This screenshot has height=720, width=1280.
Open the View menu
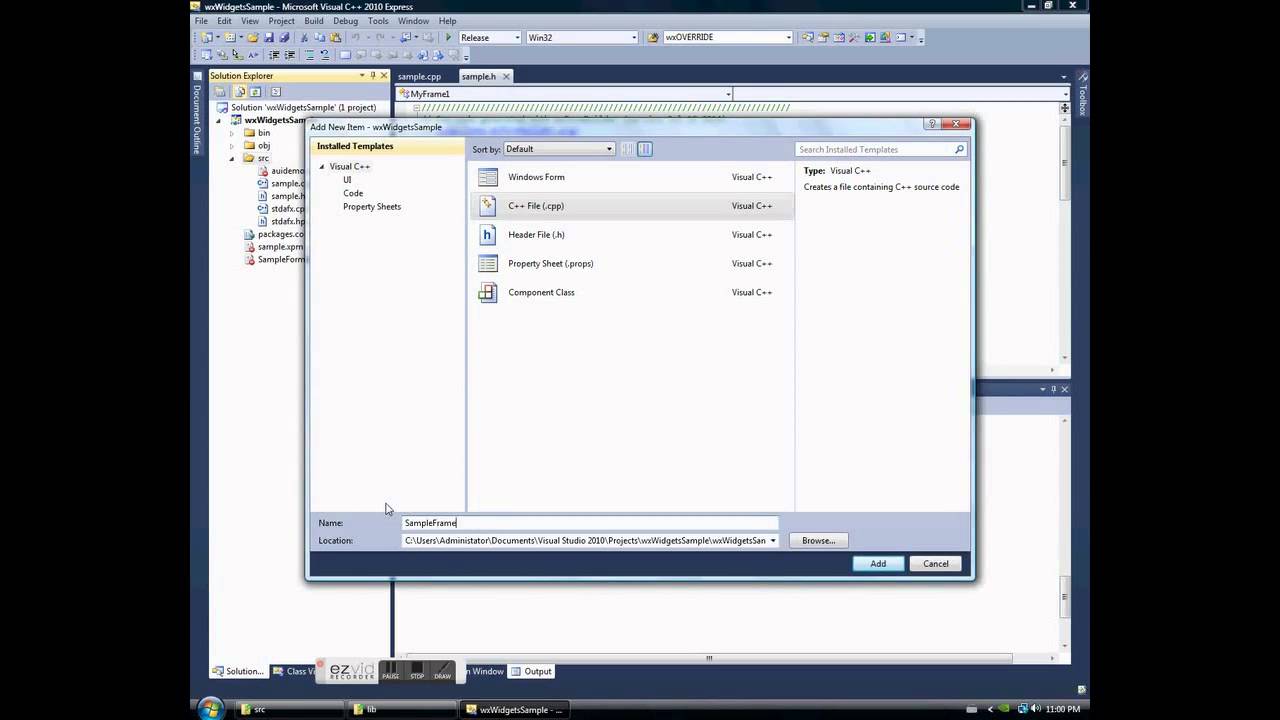click(250, 21)
